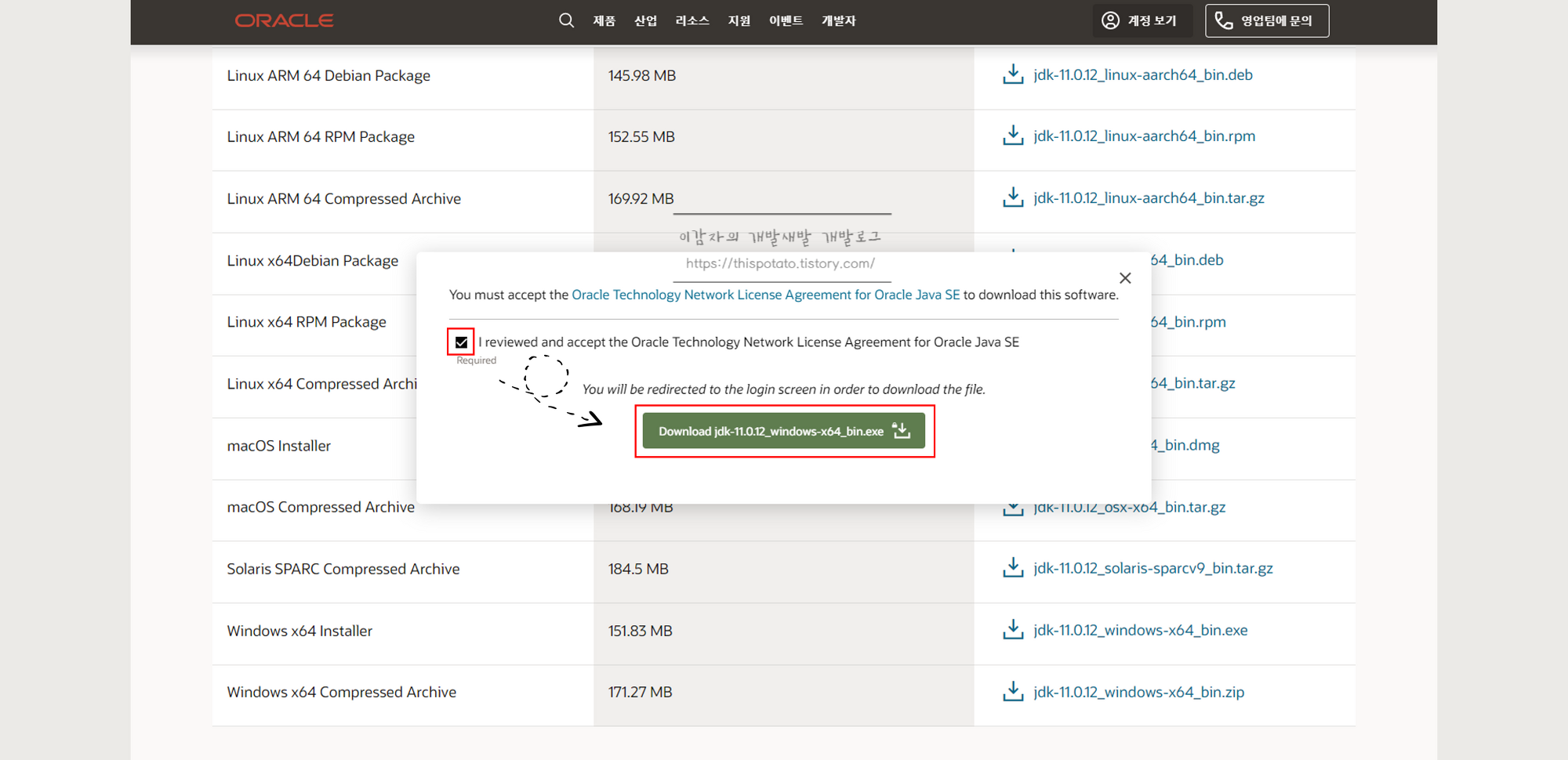Open jdk-11.0.12_linux-aarch64_bin.deb link
Image resolution: width=1568 pixels, height=760 pixels.
pyautogui.click(x=1143, y=75)
